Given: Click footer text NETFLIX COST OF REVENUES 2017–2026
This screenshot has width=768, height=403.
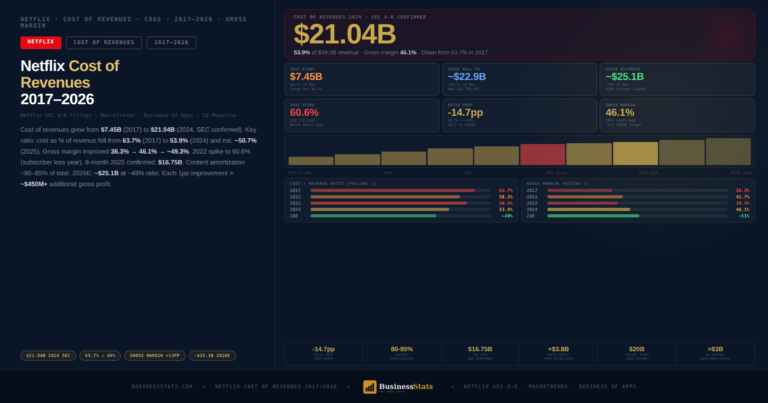Looking at the screenshot, I should coord(276,386).
